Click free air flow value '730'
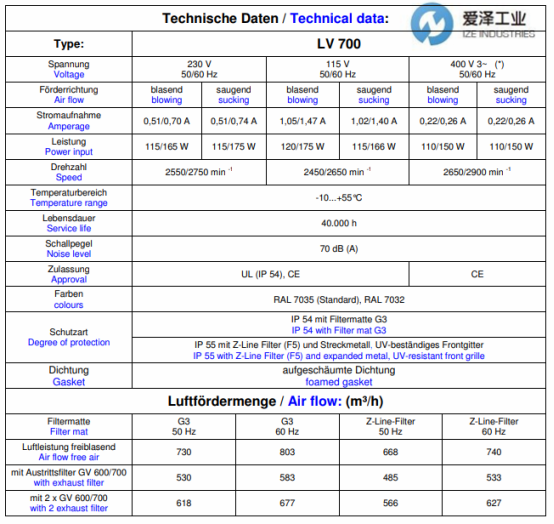Viewport: 554px width, 524px height. (184, 452)
